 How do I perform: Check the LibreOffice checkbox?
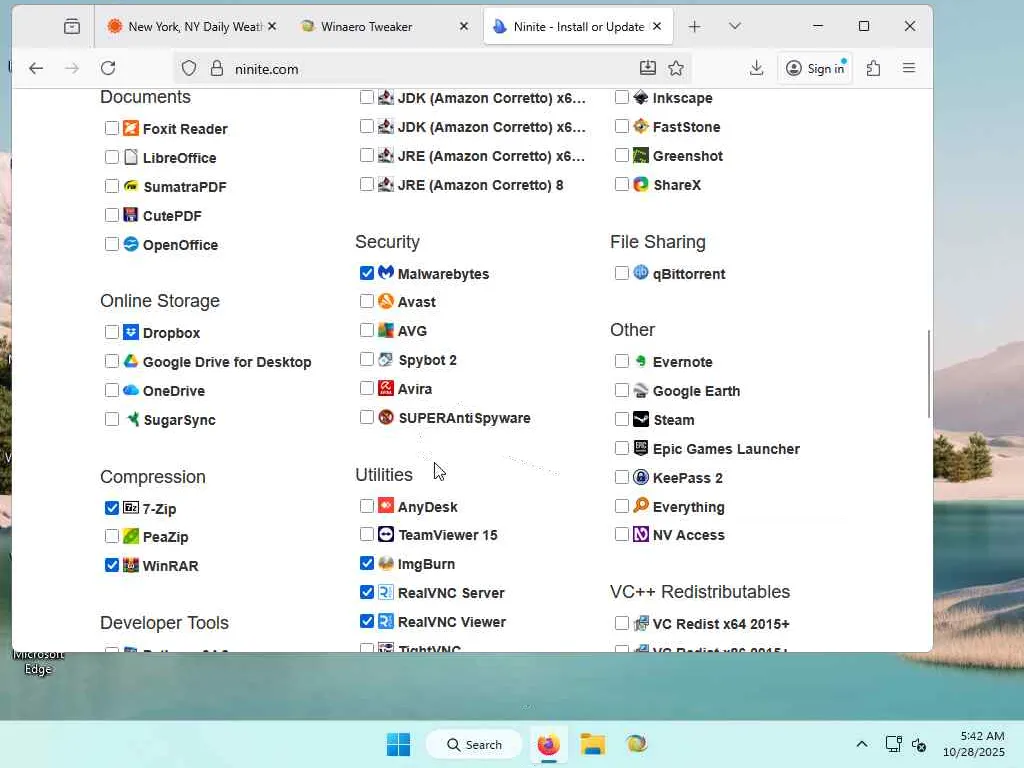coord(112,157)
